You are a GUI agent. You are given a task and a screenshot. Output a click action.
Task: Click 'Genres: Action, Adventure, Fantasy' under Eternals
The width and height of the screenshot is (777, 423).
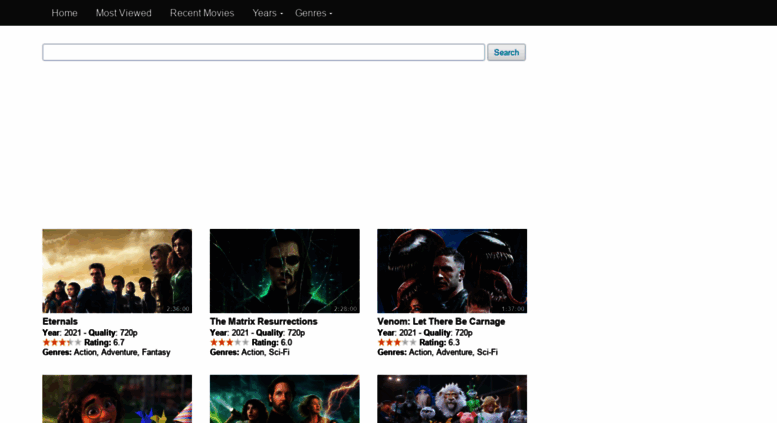click(x=106, y=352)
